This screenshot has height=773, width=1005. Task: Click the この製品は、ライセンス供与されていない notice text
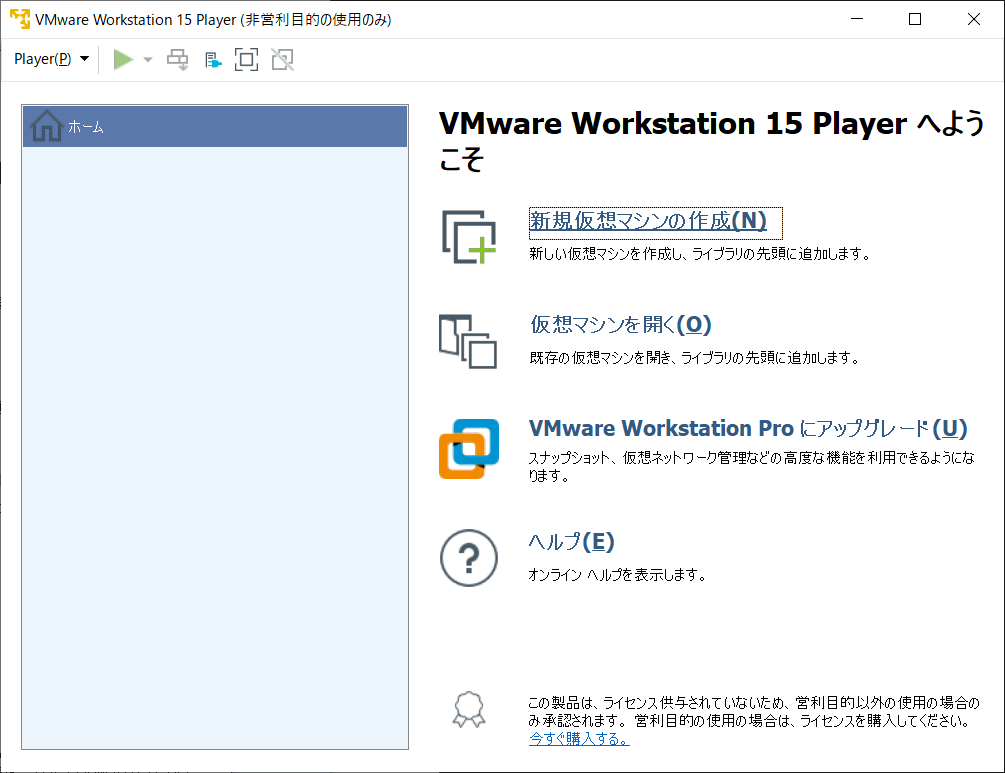tap(754, 711)
